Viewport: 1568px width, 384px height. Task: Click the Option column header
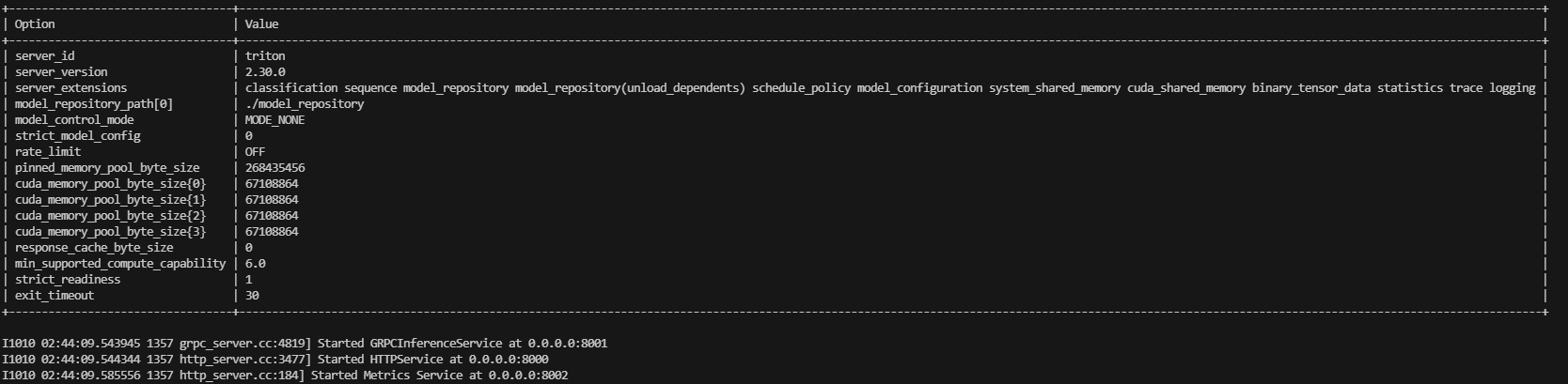(35, 24)
